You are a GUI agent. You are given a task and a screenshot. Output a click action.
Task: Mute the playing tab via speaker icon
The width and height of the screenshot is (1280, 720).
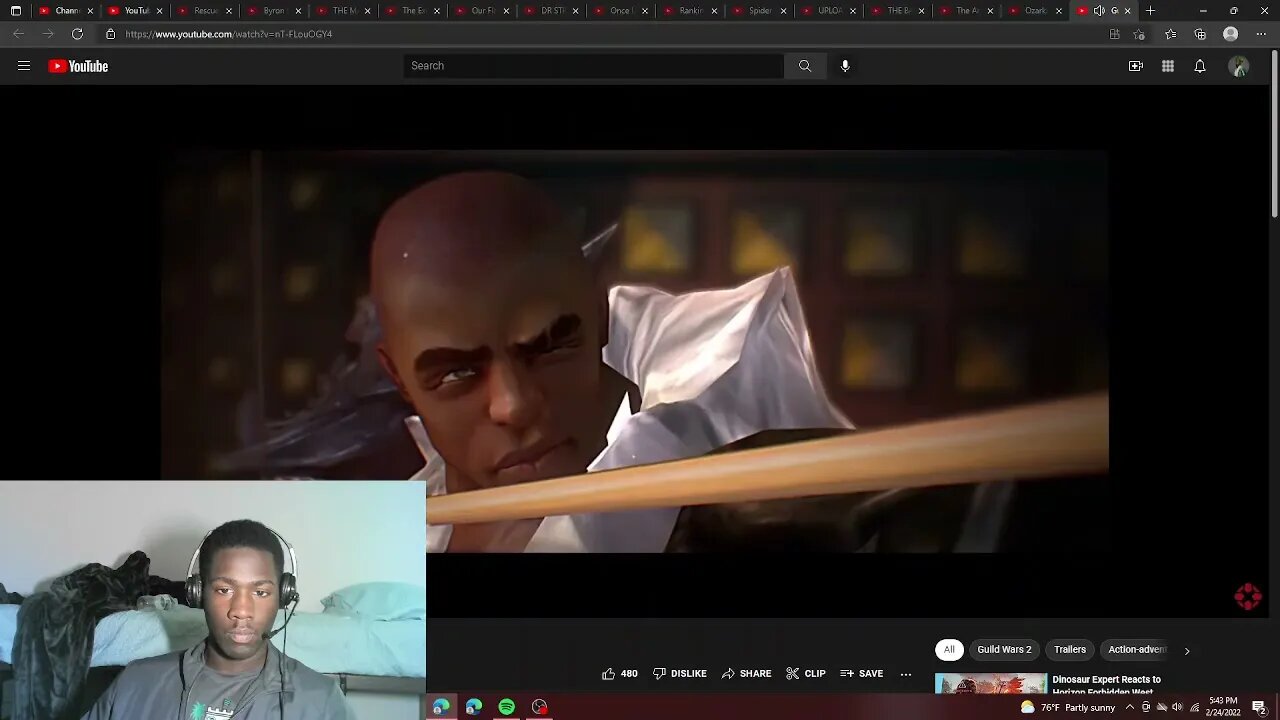click(1099, 11)
